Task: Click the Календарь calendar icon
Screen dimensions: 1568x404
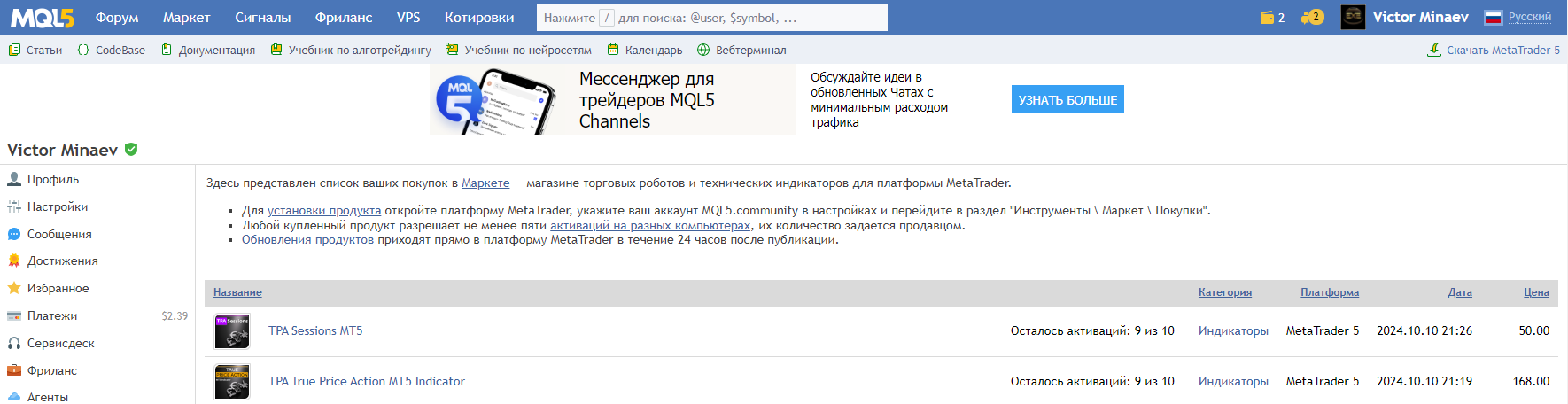Action: 613,50
